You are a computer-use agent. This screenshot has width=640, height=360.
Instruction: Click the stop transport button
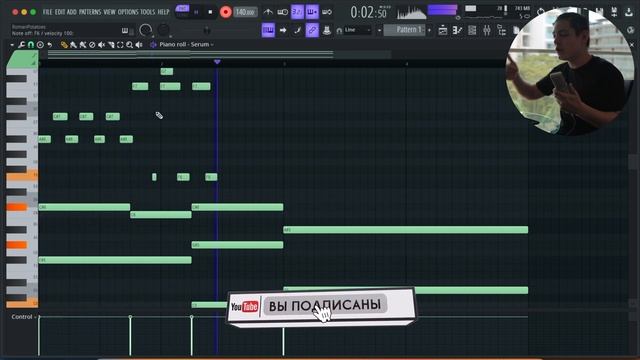click(210, 12)
